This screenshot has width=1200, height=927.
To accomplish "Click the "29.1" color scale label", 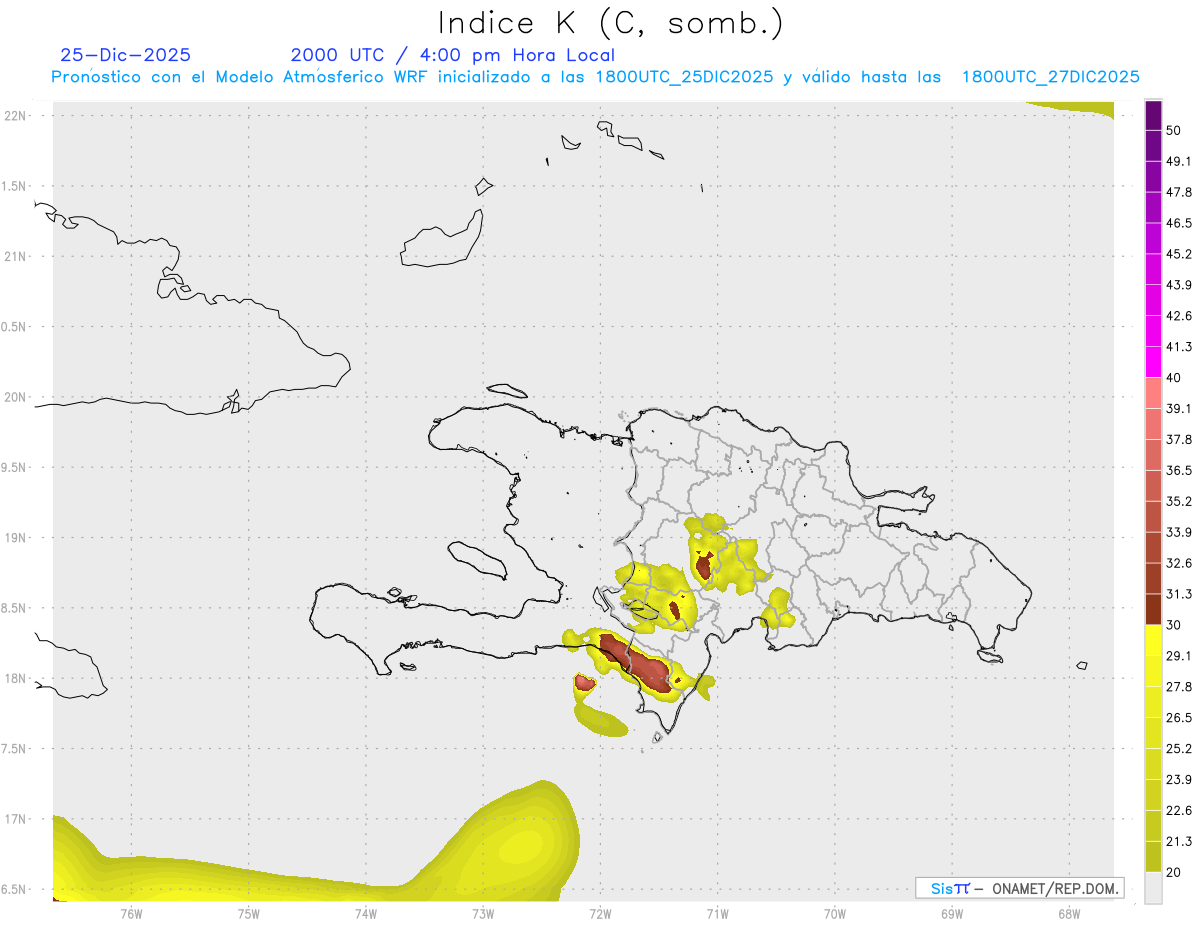I will pyautogui.click(x=1179, y=656).
